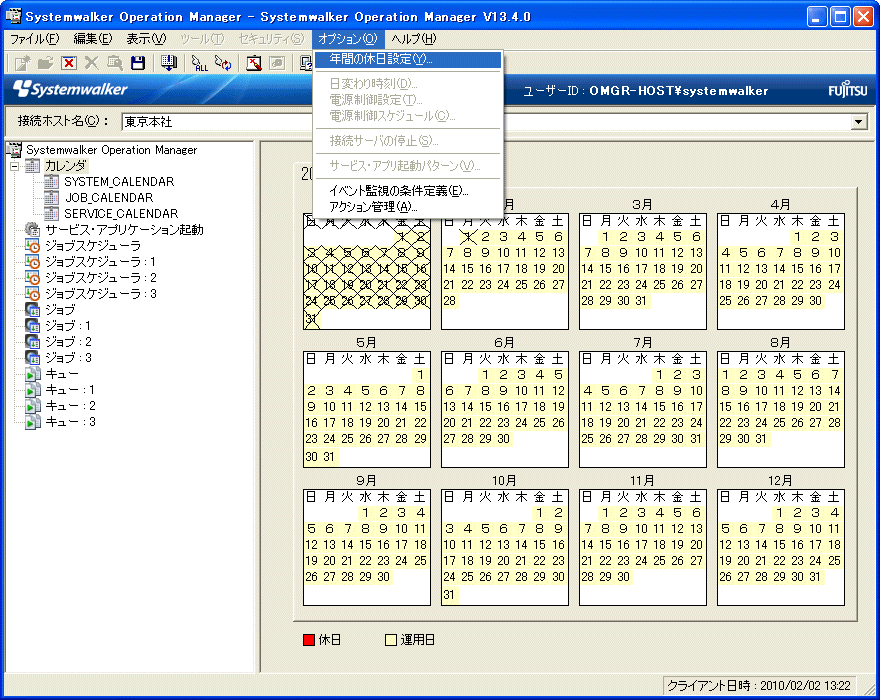
Task: Click the Select ALL pointer toolbar icon
Action: (199, 63)
